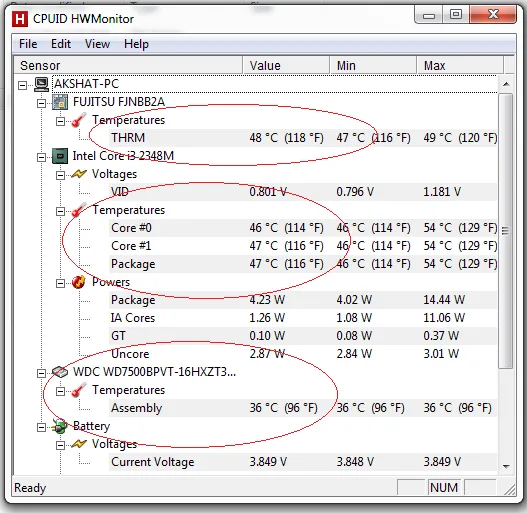This screenshot has height=513, width=527.
Task: Open the View menu
Action: point(97,44)
